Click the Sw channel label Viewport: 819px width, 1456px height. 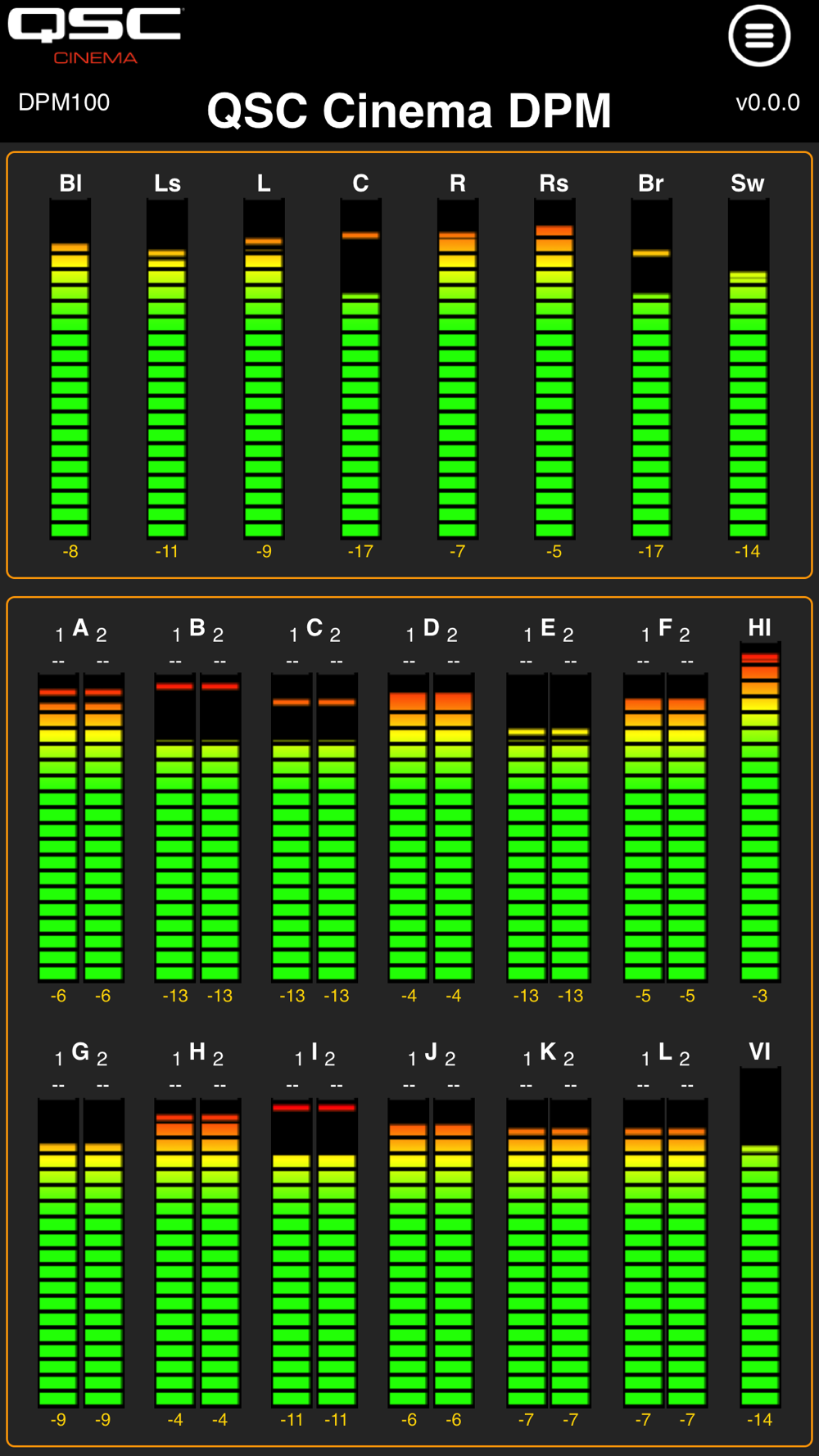748,183
